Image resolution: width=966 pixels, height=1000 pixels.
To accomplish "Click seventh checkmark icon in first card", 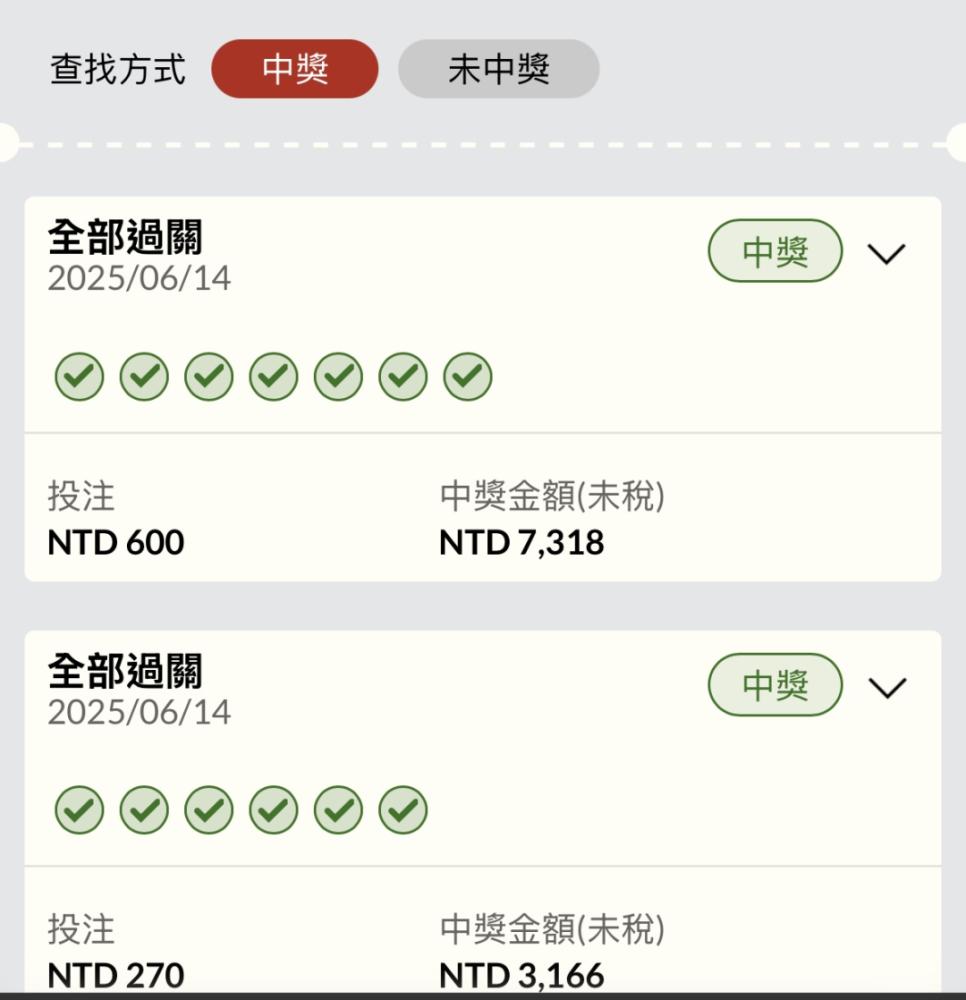I will [x=467, y=376].
